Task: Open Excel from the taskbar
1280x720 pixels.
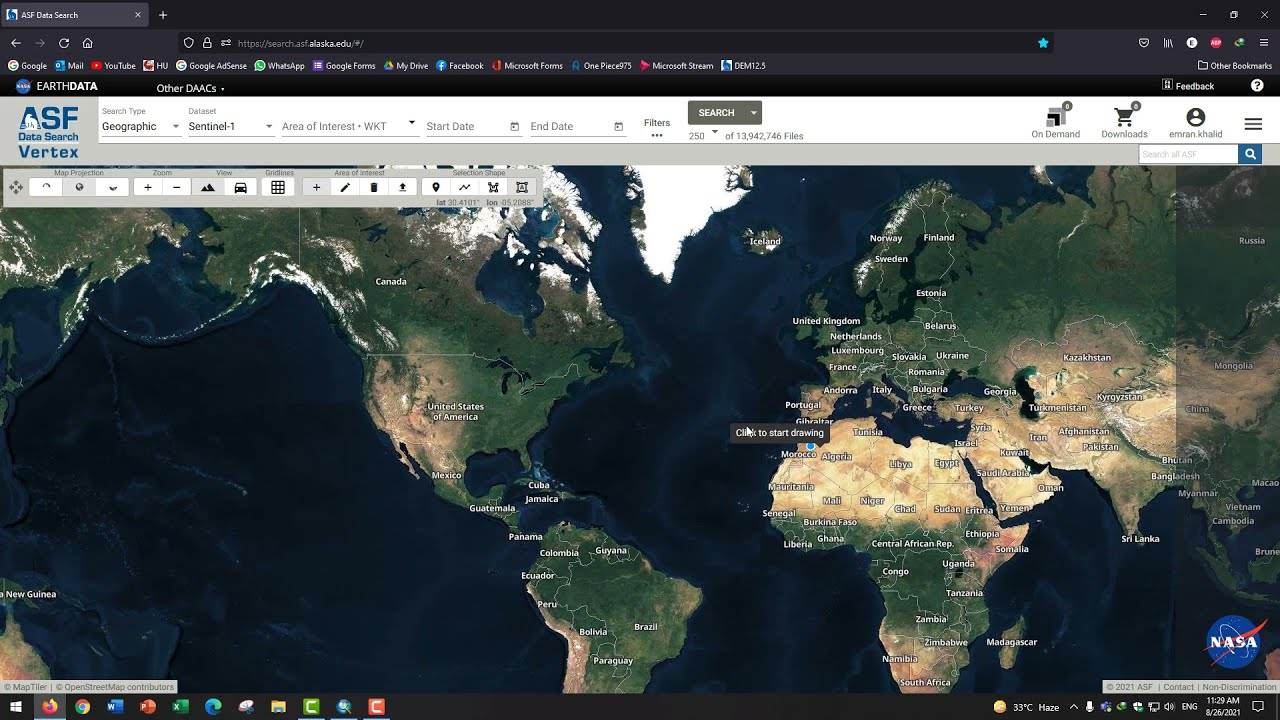Action: [x=180, y=707]
